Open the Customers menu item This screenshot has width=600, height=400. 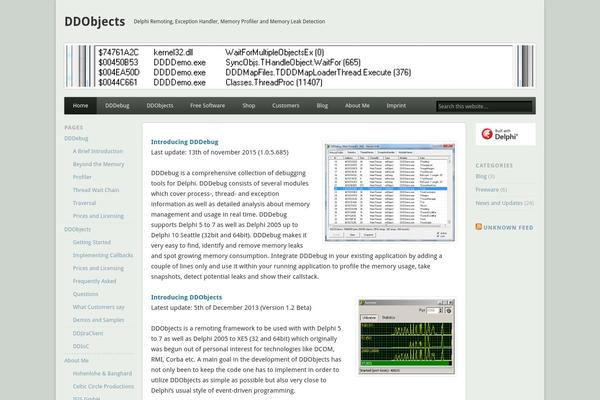point(285,106)
